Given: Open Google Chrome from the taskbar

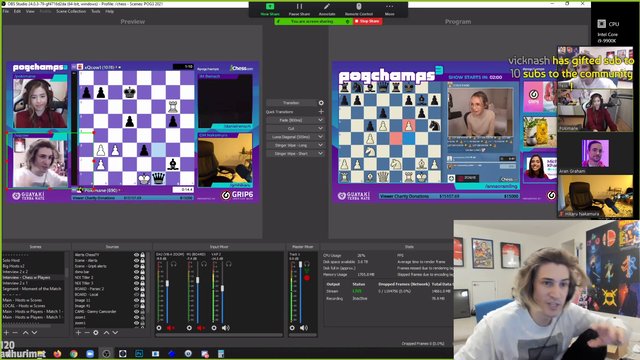Looking at the screenshot, I should (73, 353).
